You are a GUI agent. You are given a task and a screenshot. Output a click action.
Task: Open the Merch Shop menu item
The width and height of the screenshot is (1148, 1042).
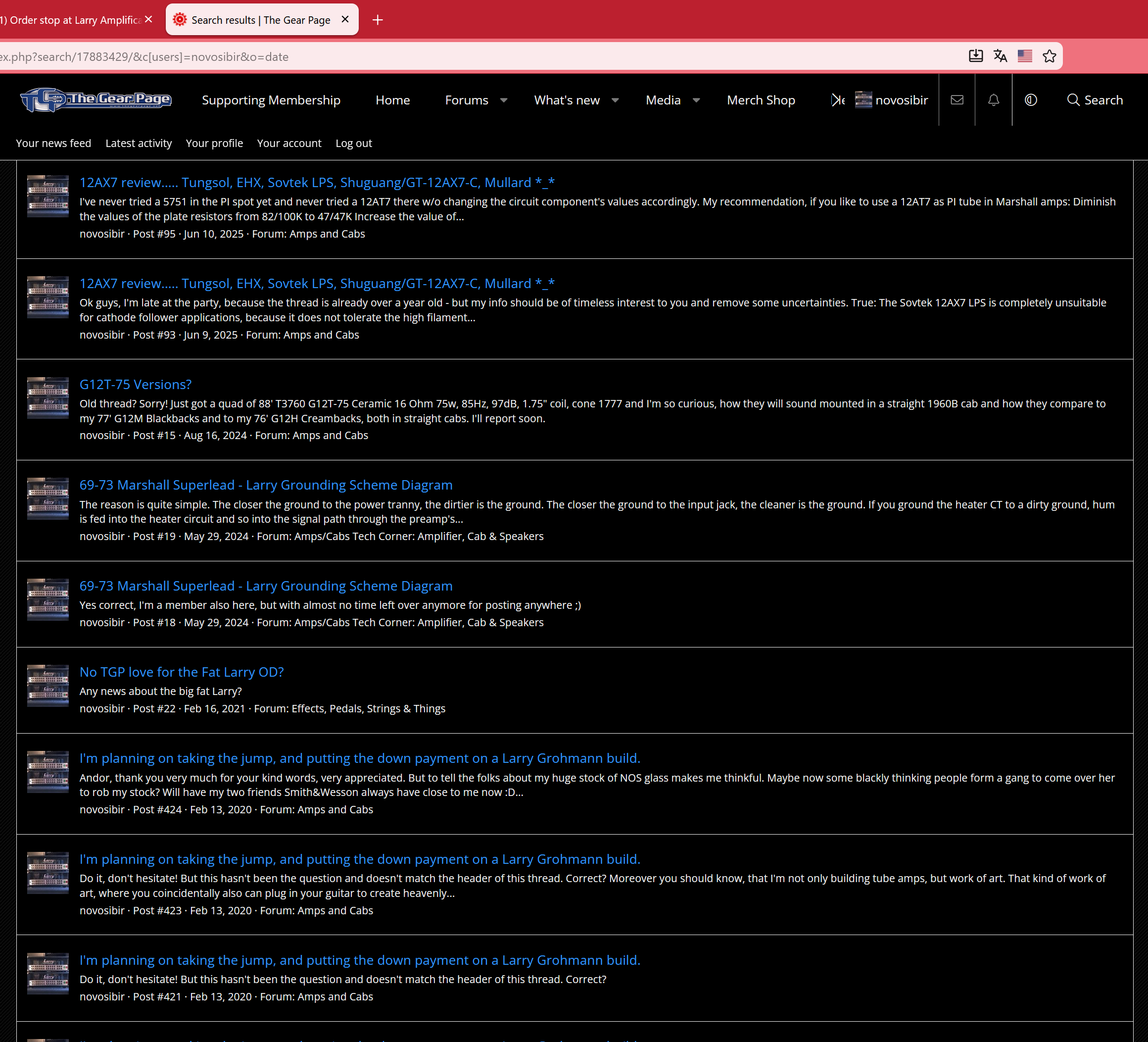(761, 99)
